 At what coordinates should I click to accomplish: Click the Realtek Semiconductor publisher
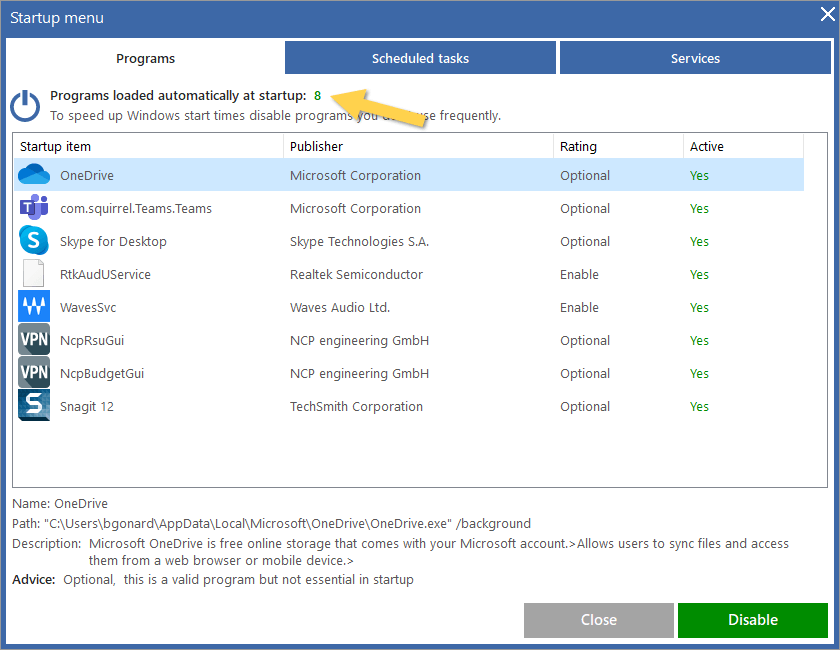(356, 274)
